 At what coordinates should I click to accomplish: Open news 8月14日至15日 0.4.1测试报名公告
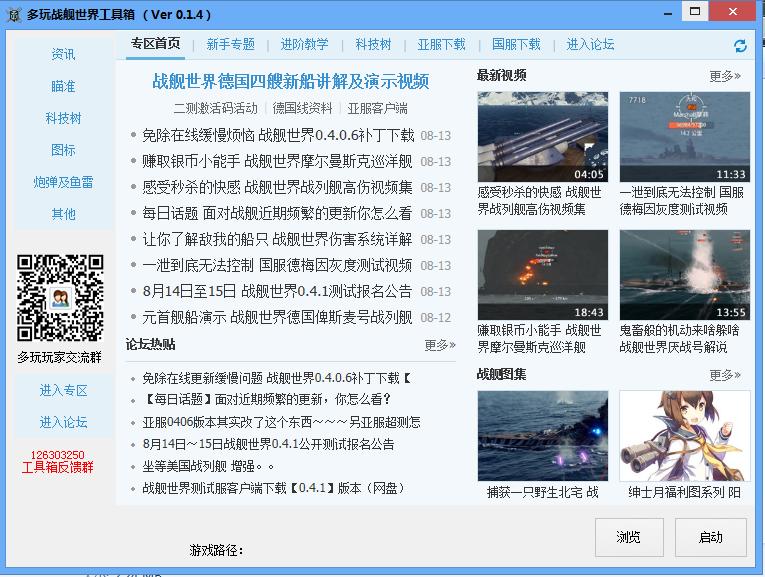277,291
